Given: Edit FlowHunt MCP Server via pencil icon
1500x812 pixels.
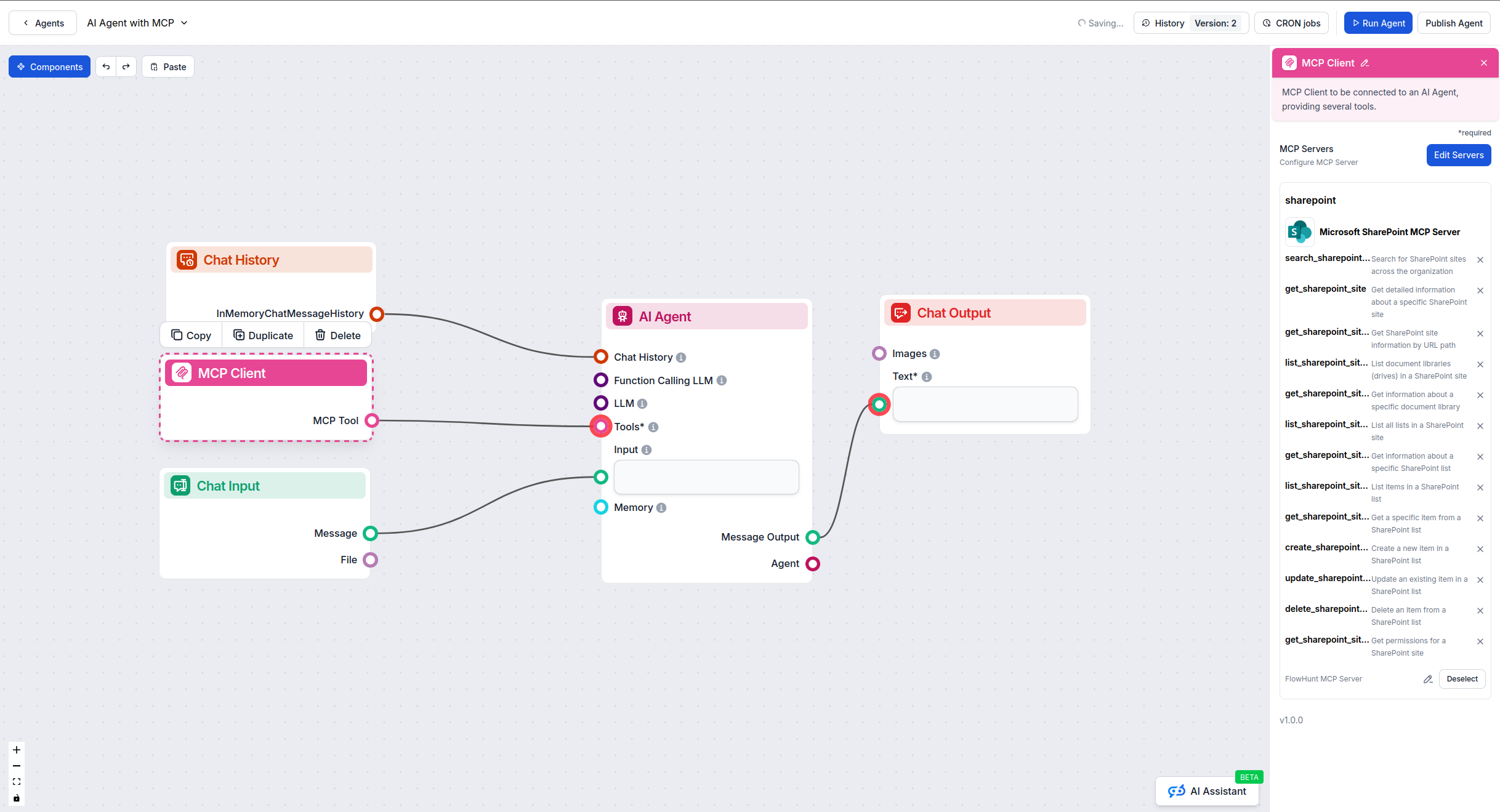Looking at the screenshot, I should (1427, 679).
